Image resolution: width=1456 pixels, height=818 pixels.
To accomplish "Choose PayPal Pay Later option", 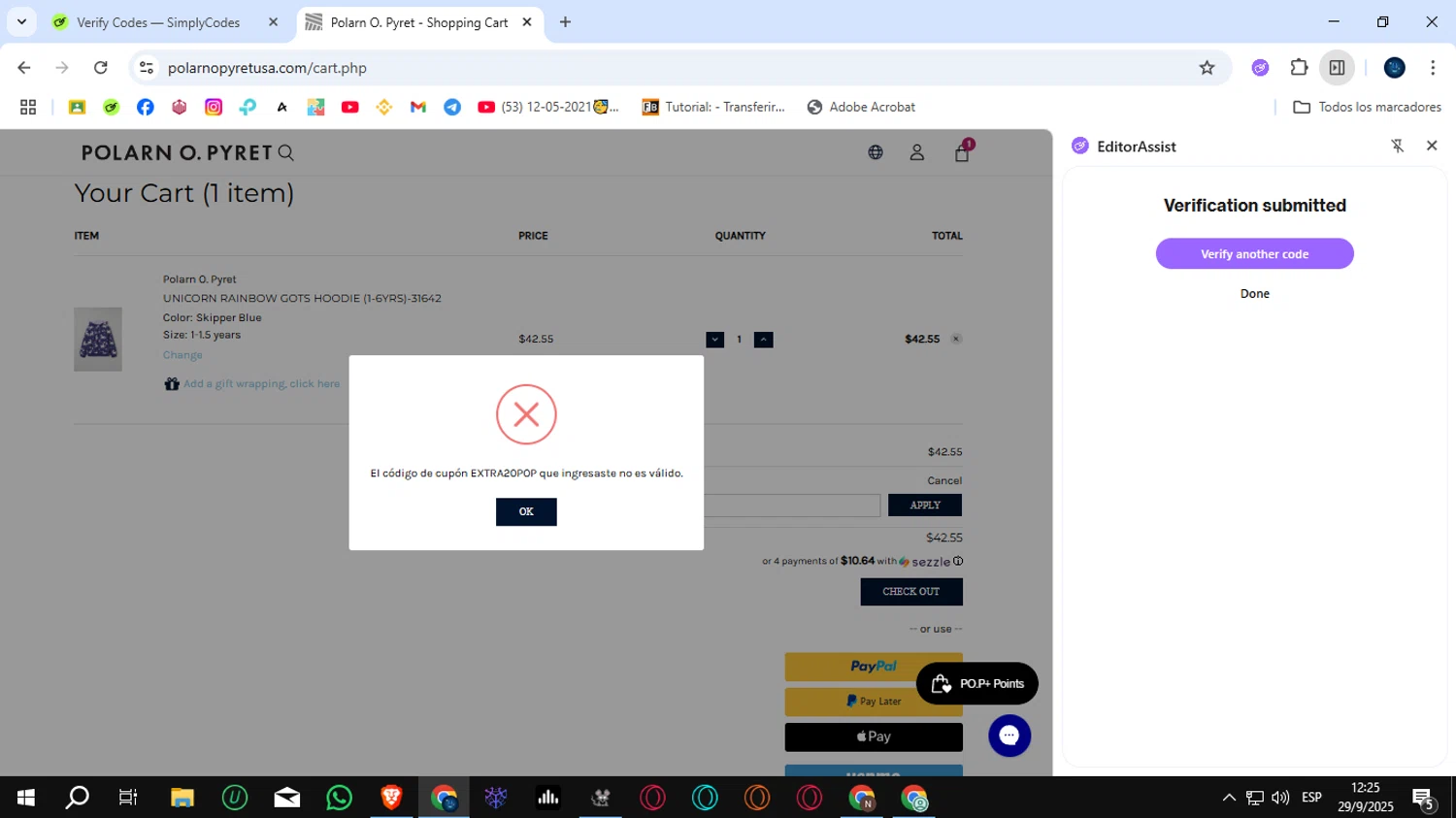I will (x=874, y=702).
